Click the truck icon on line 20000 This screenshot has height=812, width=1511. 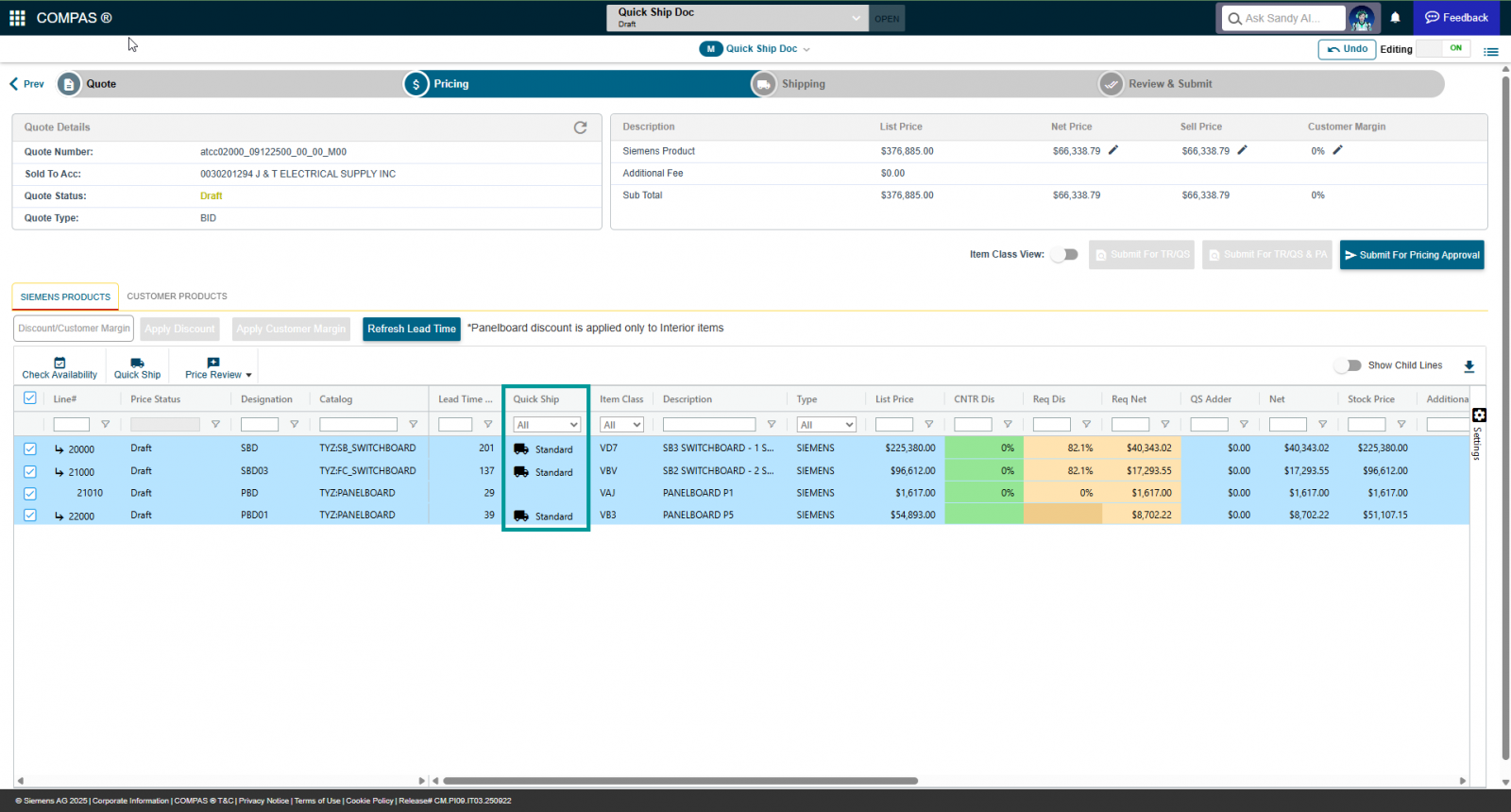(x=521, y=448)
